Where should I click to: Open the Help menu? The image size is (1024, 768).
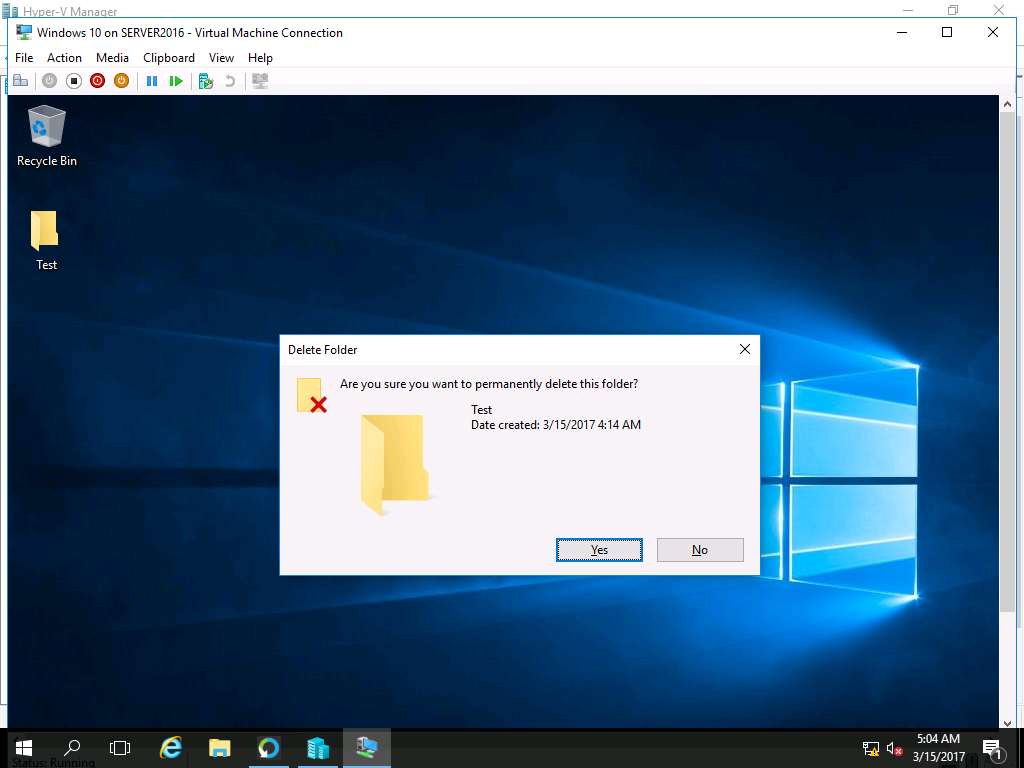[x=260, y=58]
